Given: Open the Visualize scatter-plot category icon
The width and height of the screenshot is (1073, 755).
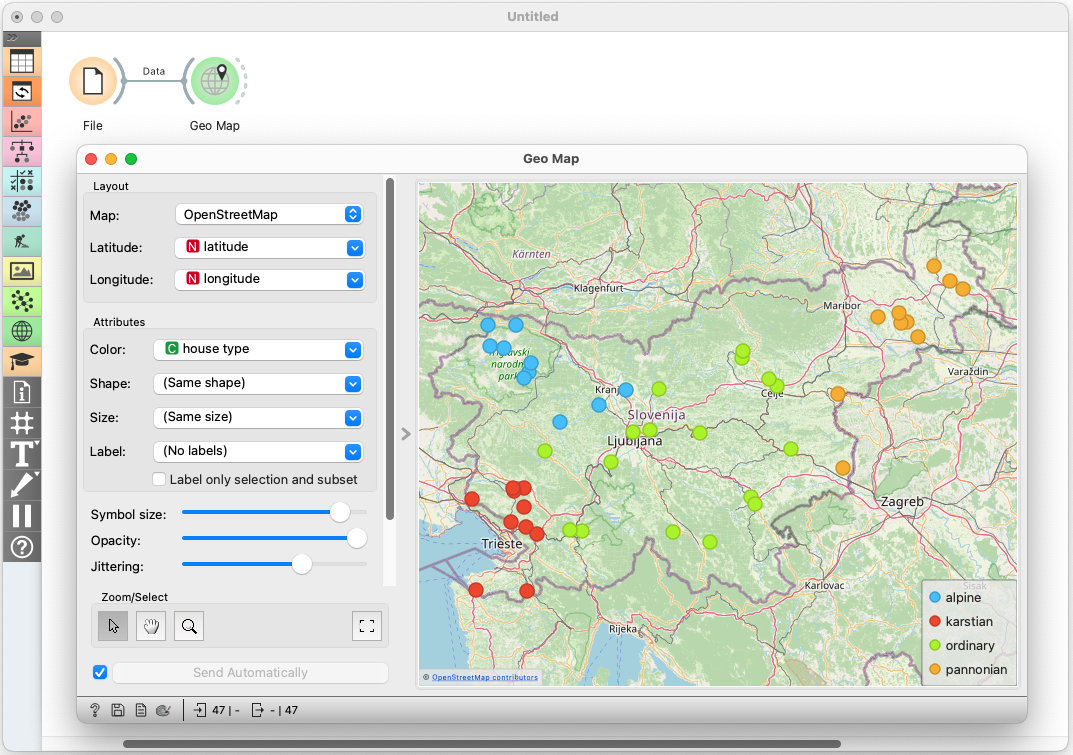Looking at the screenshot, I should [22, 122].
